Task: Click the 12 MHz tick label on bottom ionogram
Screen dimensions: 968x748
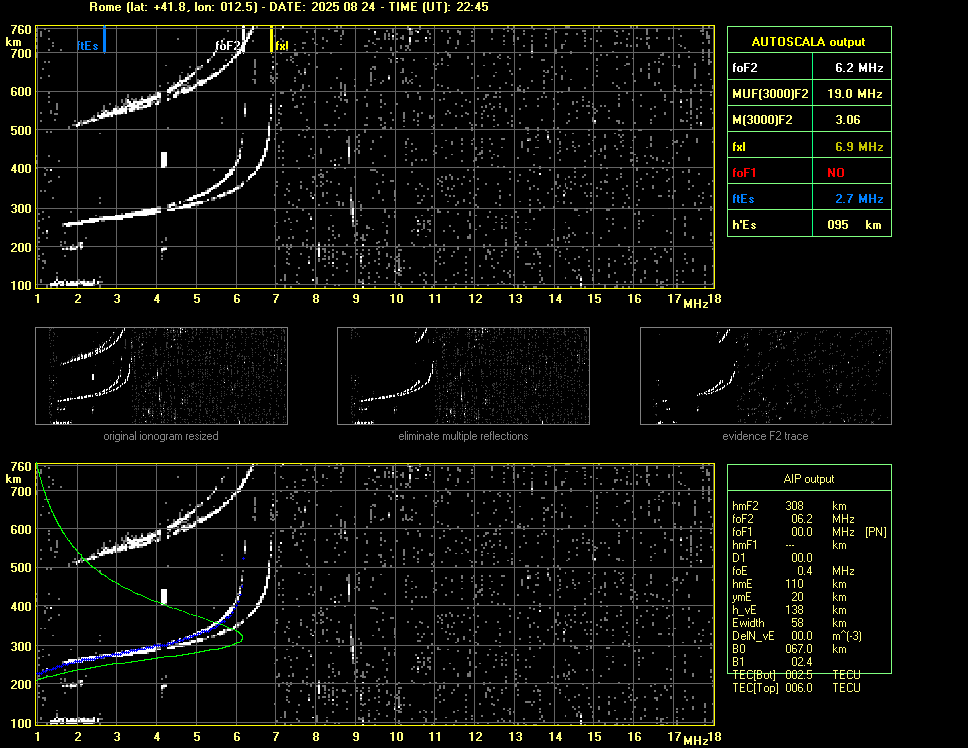Action: (x=475, y=736)
